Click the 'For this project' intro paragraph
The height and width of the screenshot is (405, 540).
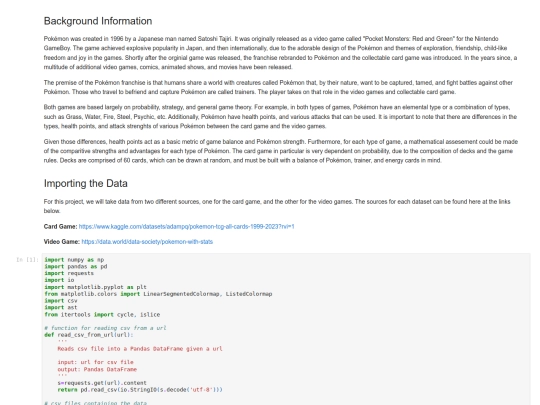pos(277,206)
